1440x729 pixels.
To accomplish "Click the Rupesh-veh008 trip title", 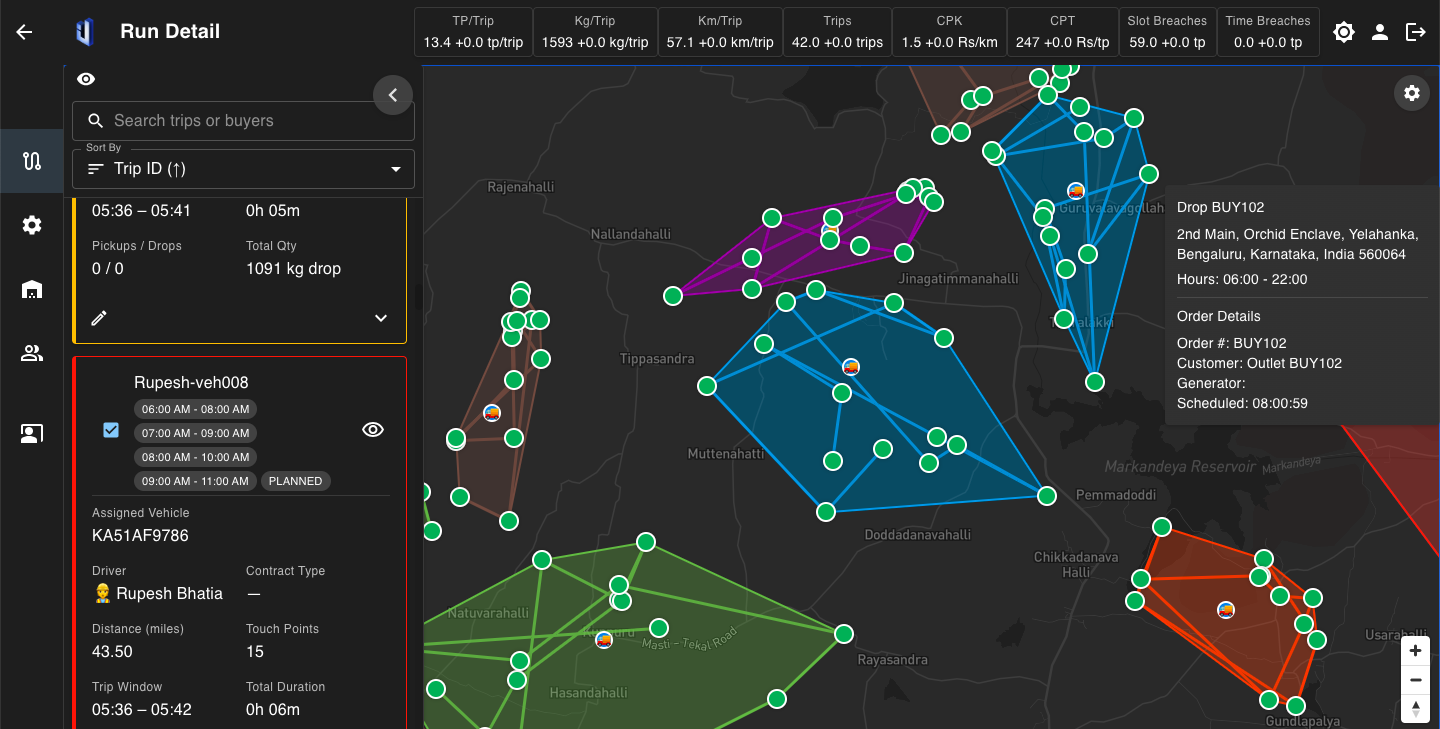I will [x=191, y=382].
